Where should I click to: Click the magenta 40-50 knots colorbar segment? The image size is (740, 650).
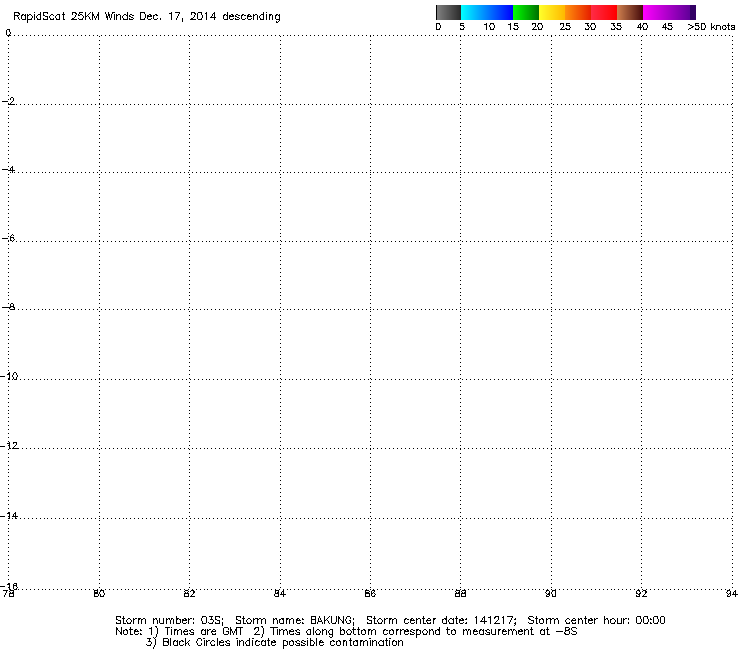[x=666, y=12]
